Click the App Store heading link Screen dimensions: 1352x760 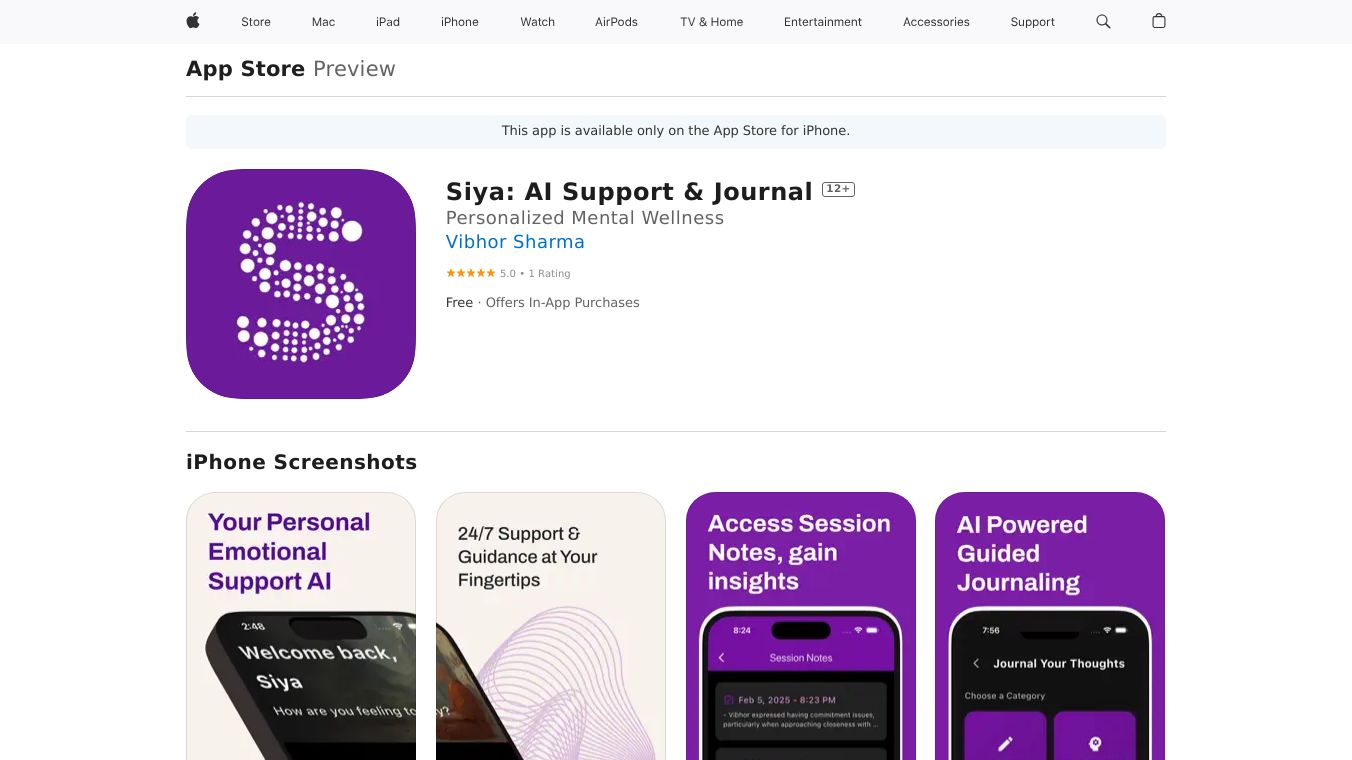point(245,69)
